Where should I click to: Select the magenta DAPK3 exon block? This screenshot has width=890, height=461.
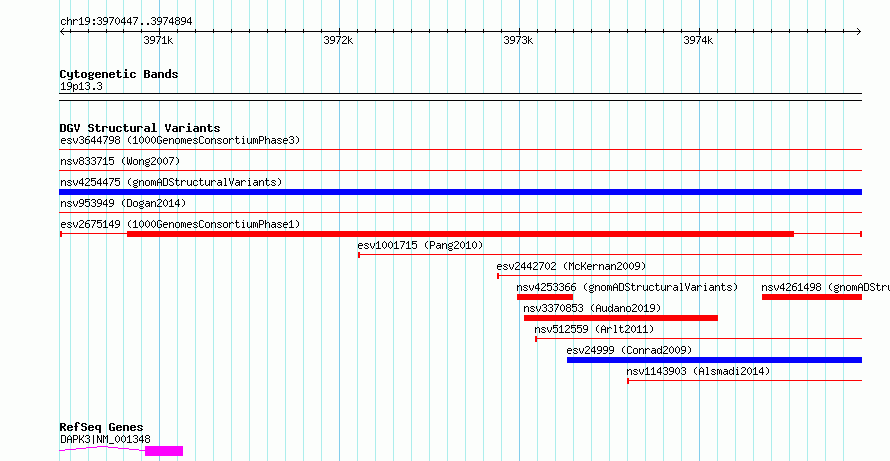pos(164,451)
